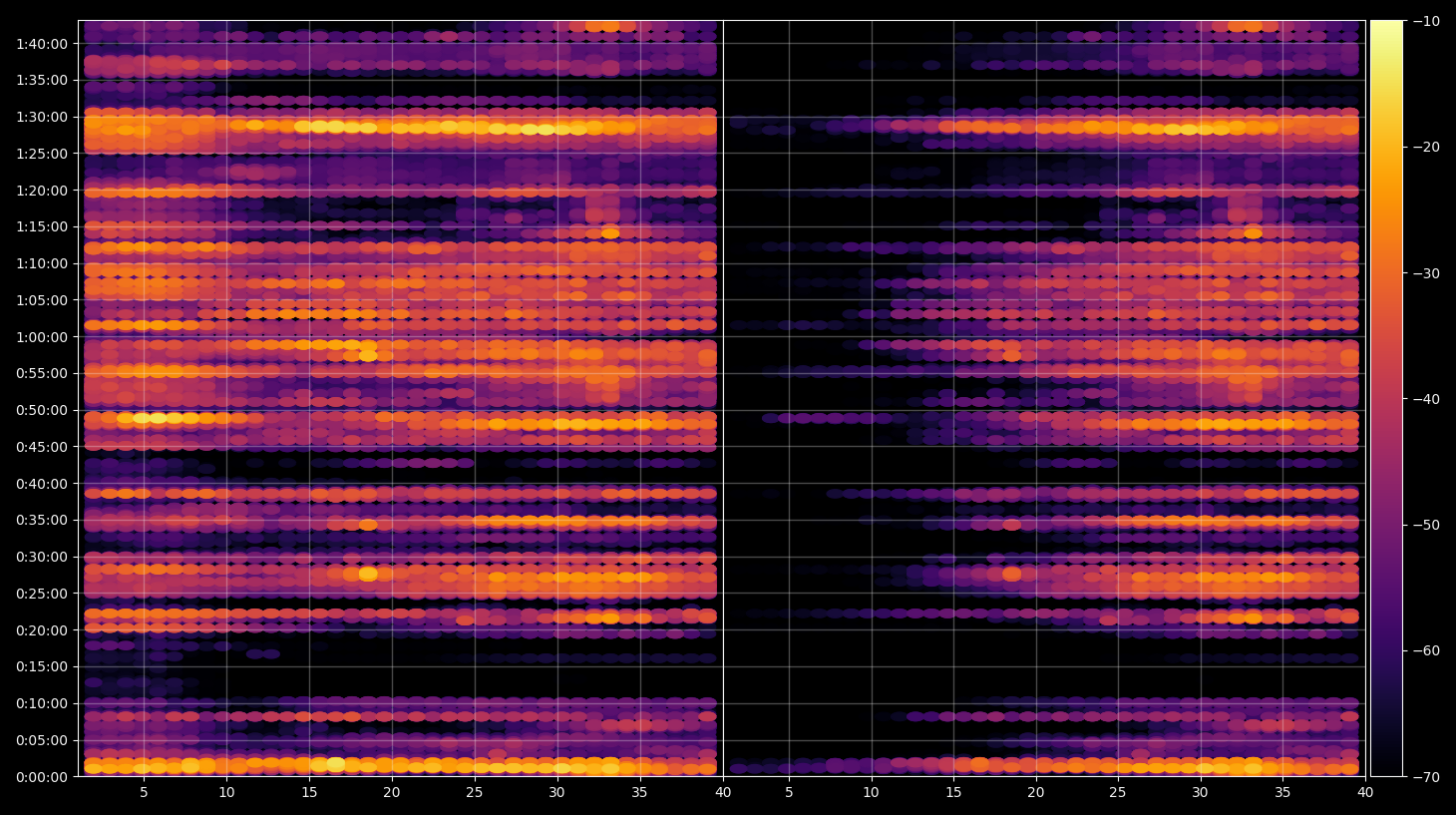This screenshot has height=815, width=1456.
Task: Click the 1:05:00 y-axis tick label
Action: pyautogui.click(x=42, y=300)
